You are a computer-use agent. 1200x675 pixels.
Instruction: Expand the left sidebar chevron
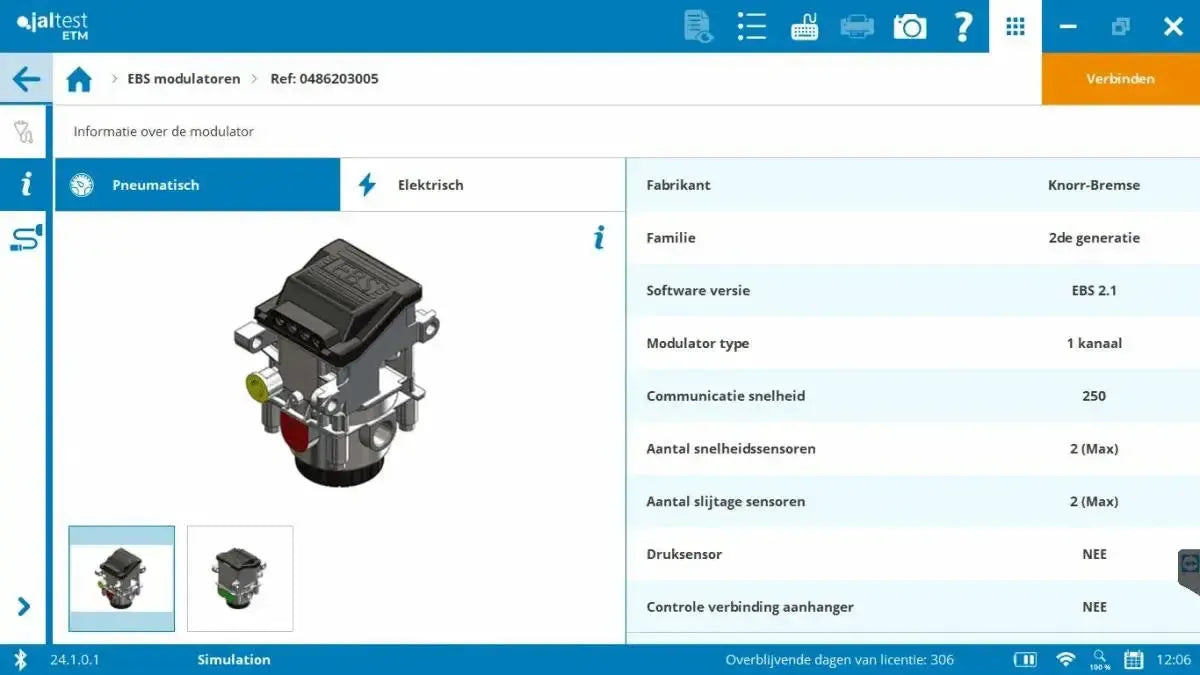coord(24,606)
